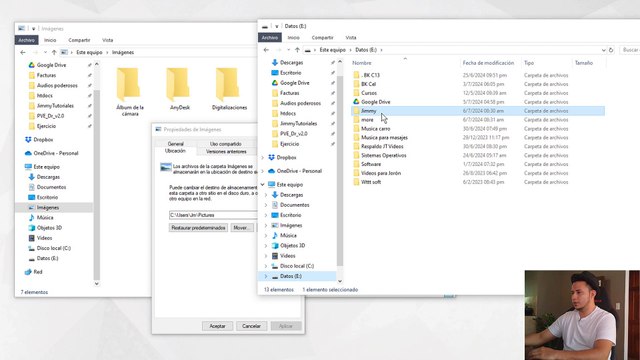This screenshot has height=360, width=640.
Task: Open the Álbum de la cámara folder icon
Action: [x=129, y=84]
